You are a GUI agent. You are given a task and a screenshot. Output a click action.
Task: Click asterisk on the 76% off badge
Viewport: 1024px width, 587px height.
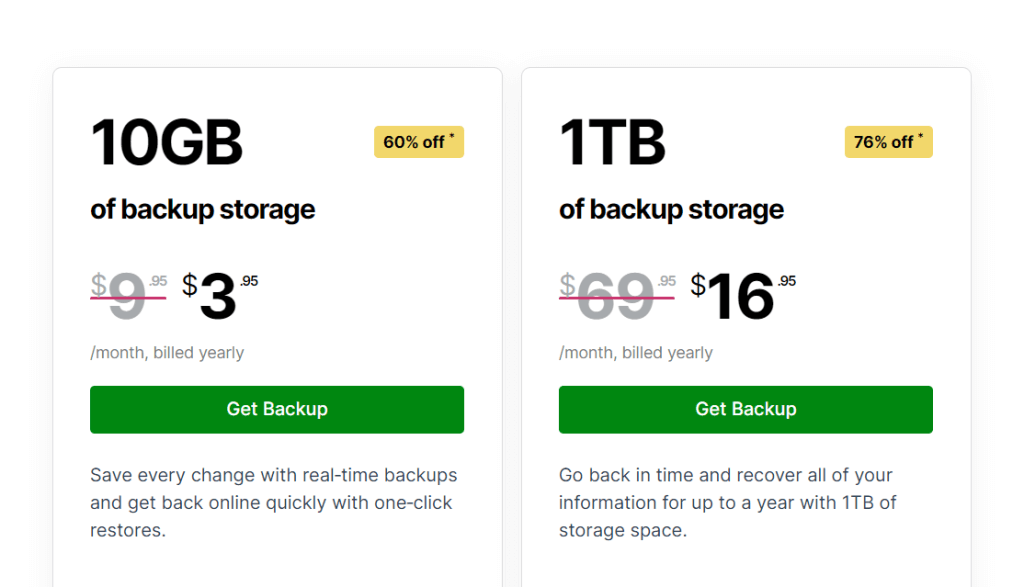click(921, 136)
